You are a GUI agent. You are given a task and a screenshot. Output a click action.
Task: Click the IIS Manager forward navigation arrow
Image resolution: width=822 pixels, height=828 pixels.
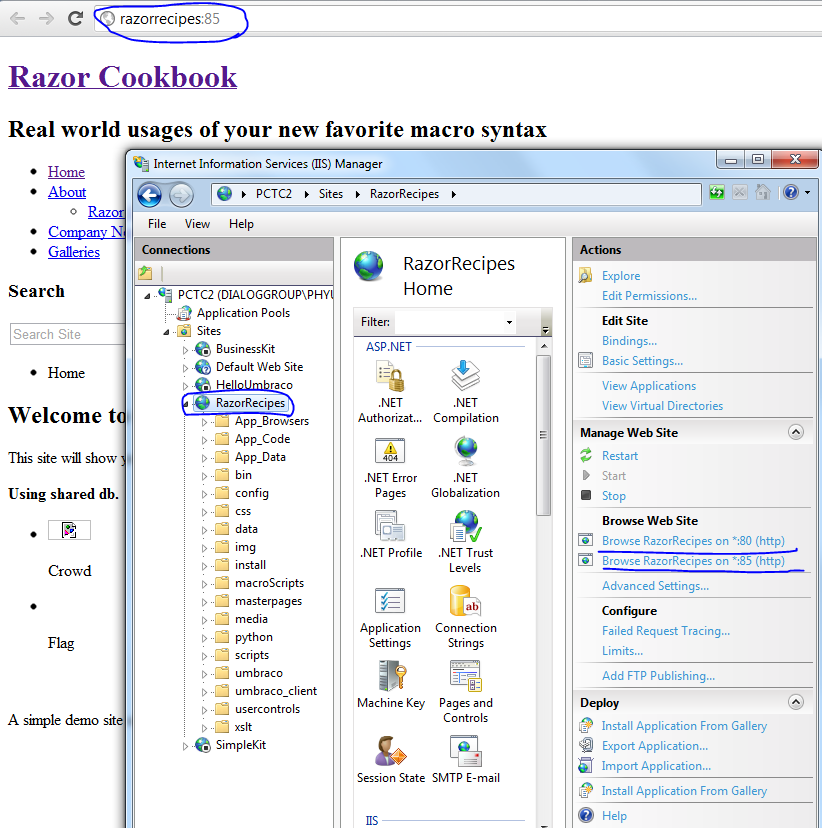click(x=181, y=195)
